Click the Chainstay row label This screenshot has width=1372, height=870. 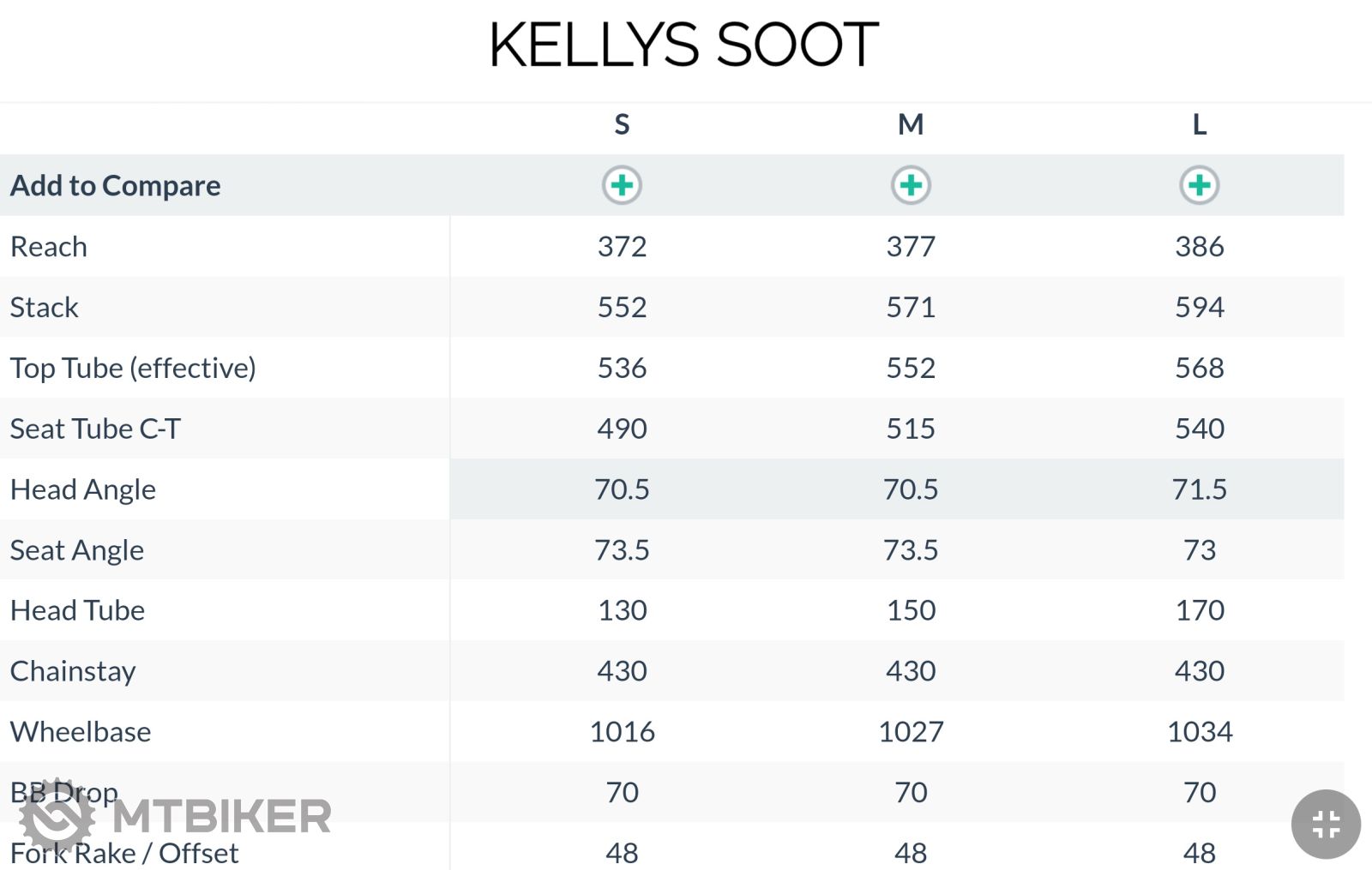(73, 671)
